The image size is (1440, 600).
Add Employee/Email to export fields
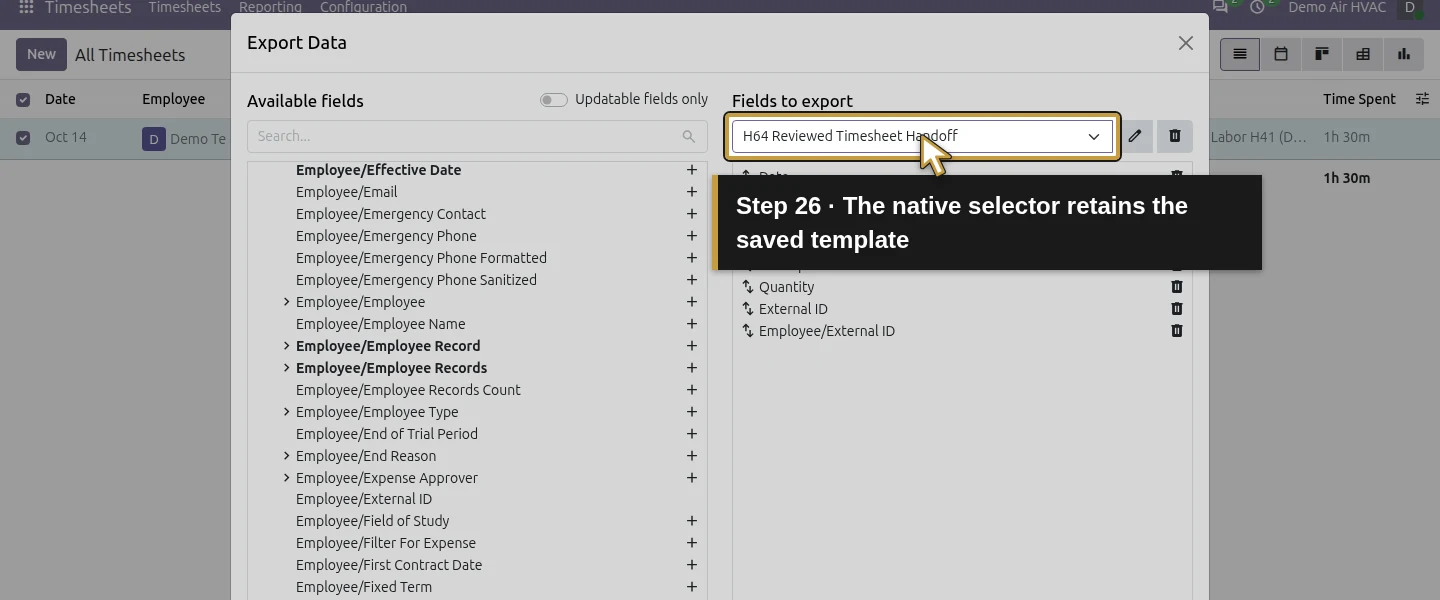click(691, 192)
